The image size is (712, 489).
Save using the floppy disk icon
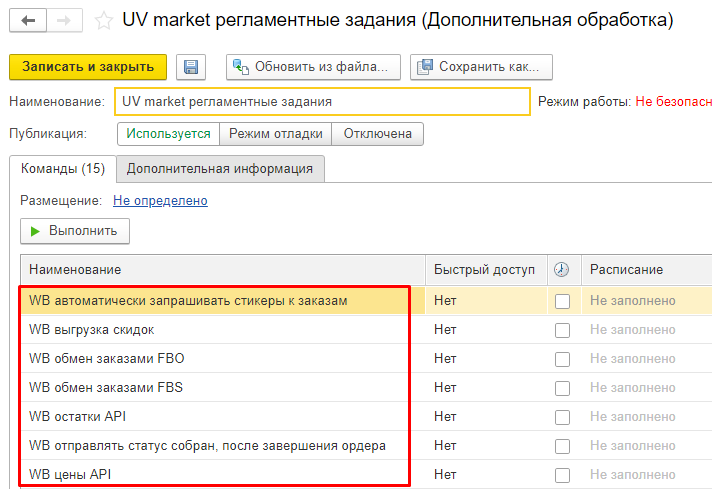pos(191,67)
